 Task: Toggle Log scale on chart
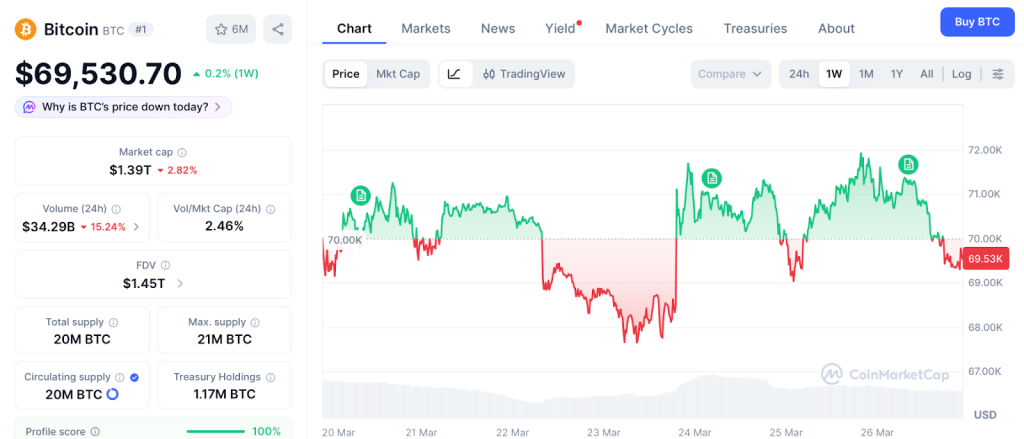(961, 74)
